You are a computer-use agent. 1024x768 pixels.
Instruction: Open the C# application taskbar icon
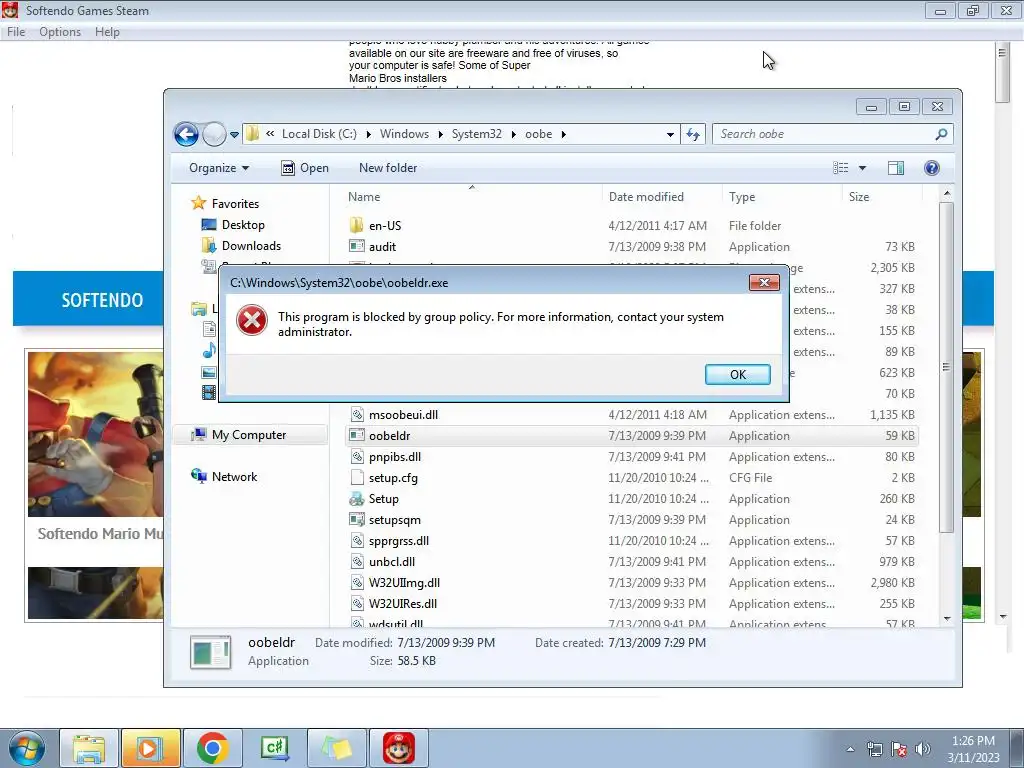274,748
